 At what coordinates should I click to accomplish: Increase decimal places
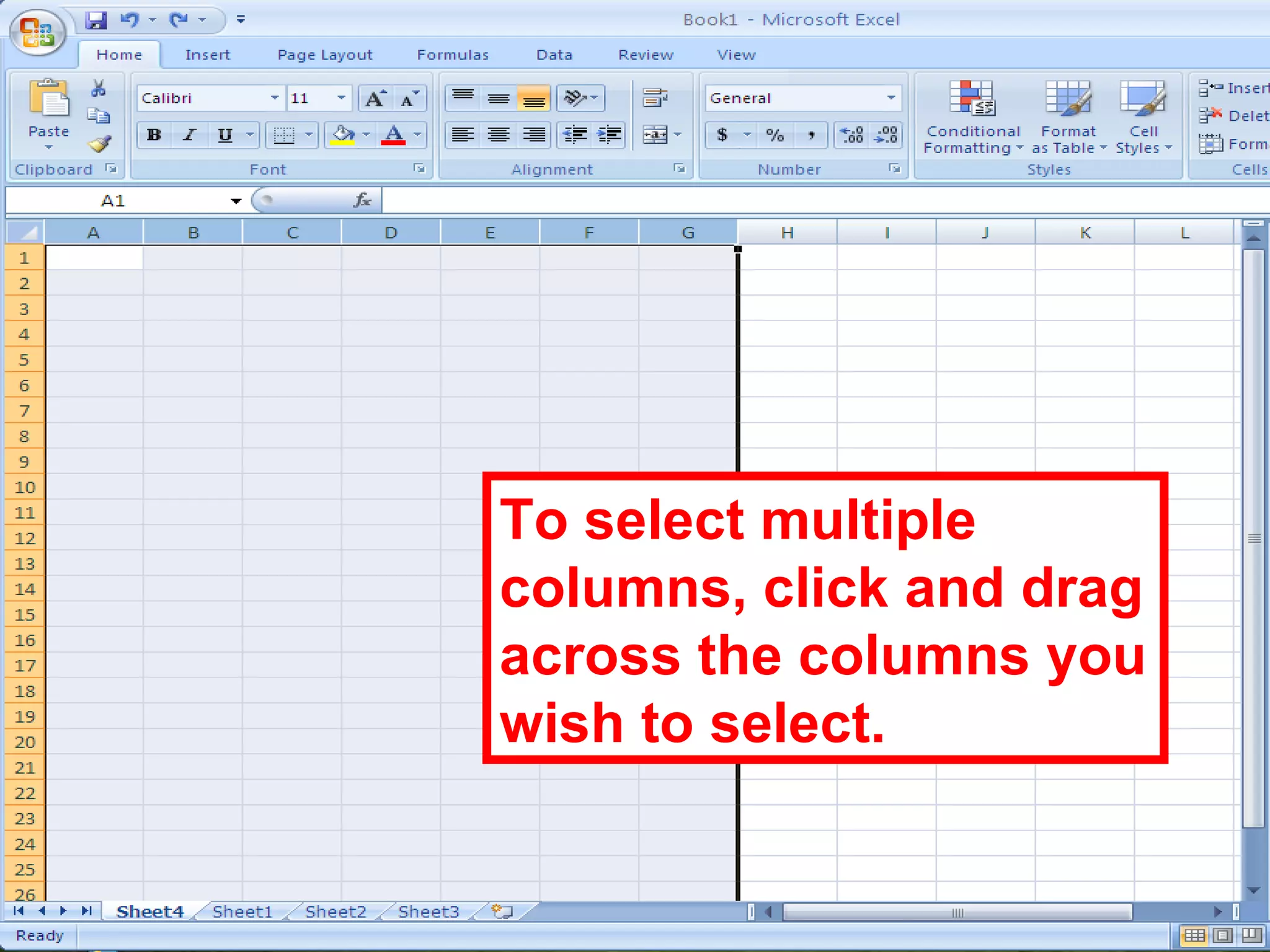pos(851,135)
